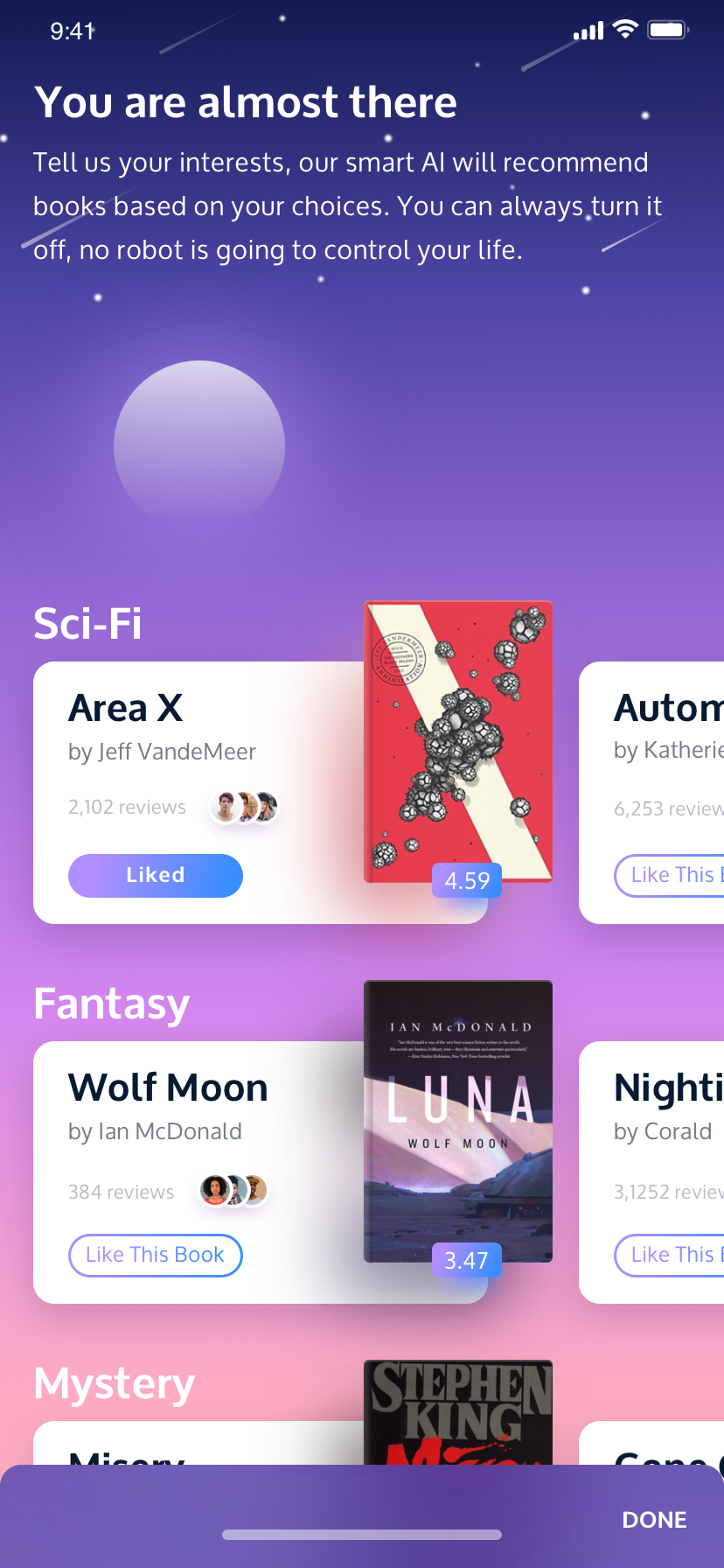This screenshot has width=724, height=1568.
Task: Select the Mystery category heading
Action: pos(115,1384)
